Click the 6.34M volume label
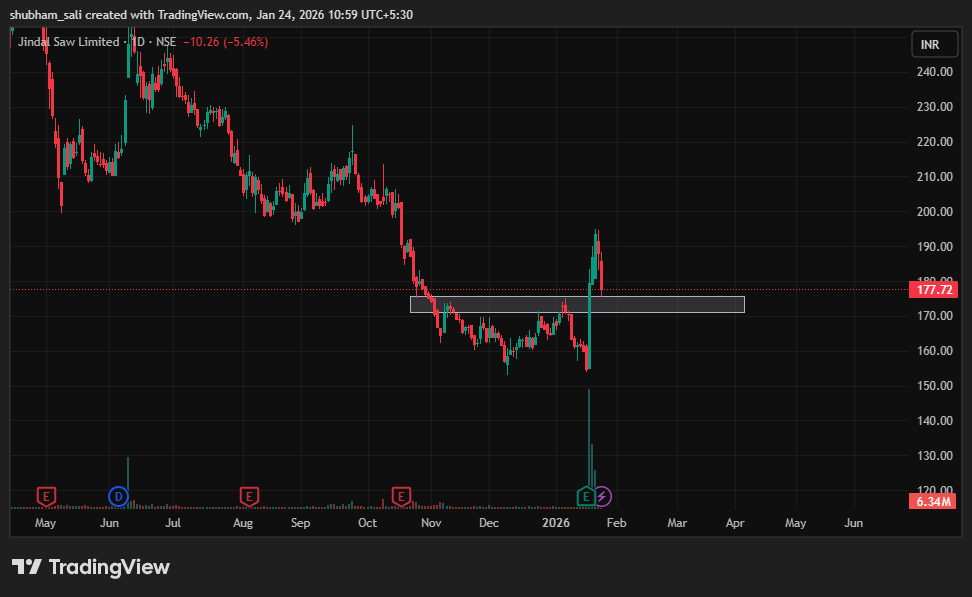972x597 pixels. tap(934, 501)
